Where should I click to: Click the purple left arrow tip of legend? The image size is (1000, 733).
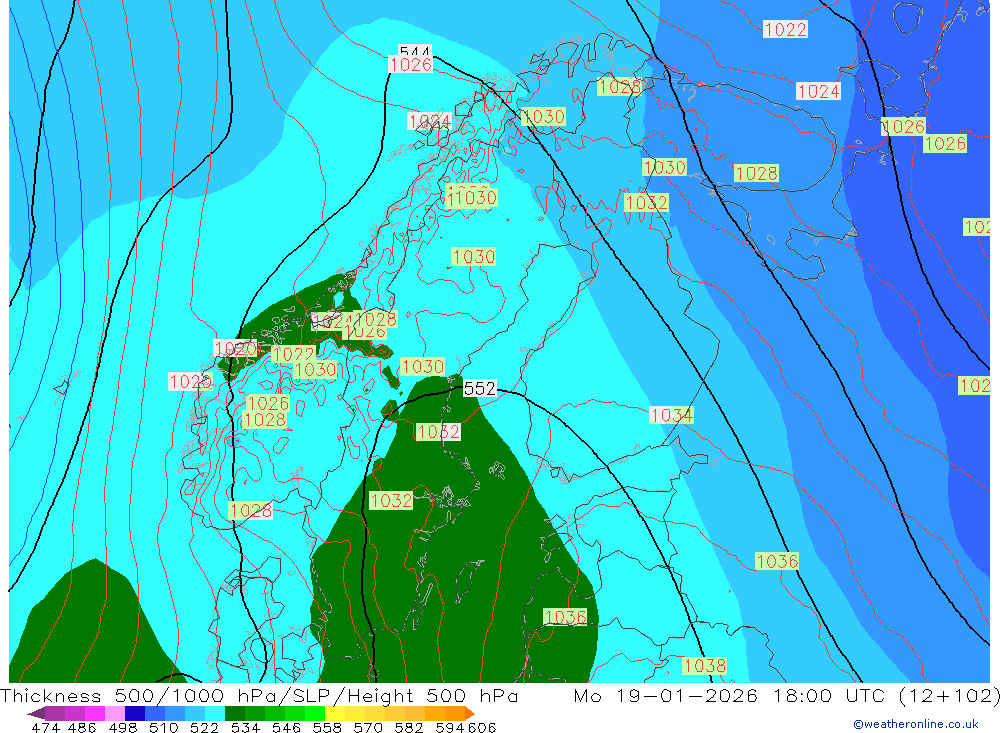[36, 713]
